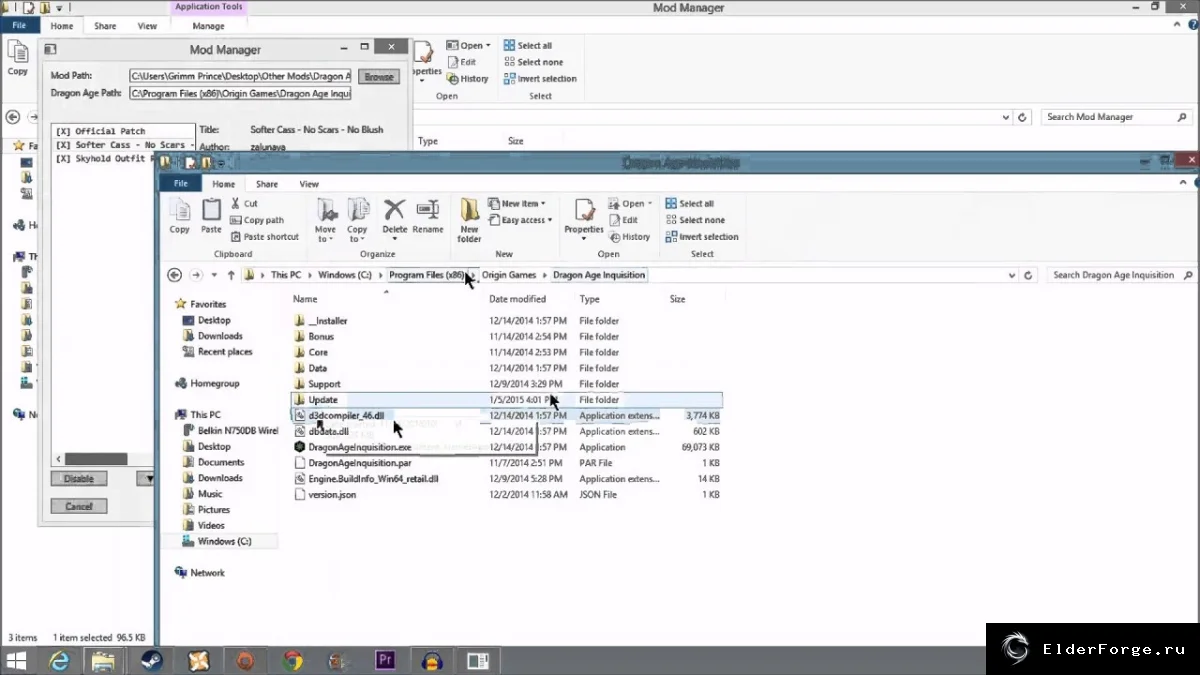The image size is (1200, 675).
Task: Open Google Chrome from the taskbar
Action: tap(292, 660)
